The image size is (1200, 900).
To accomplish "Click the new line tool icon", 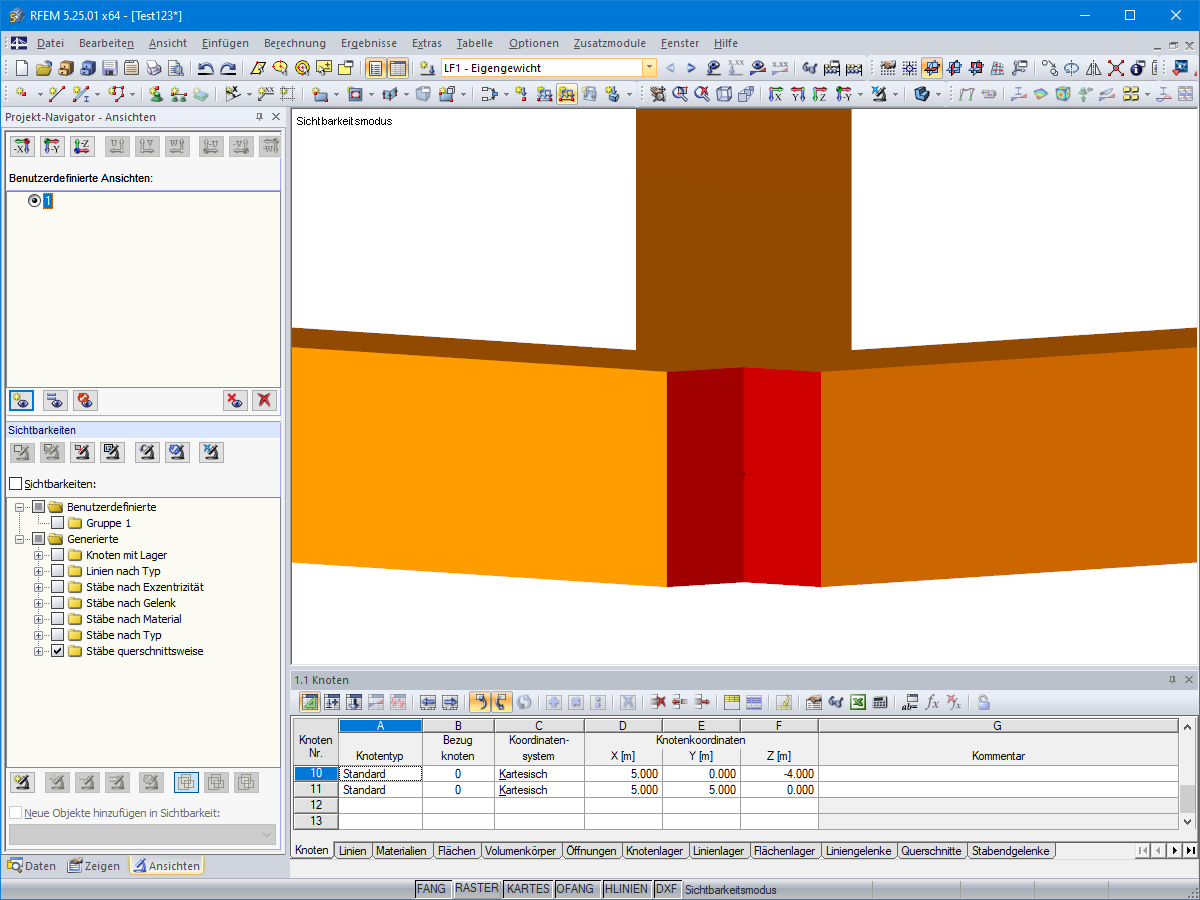I will [x=57, y=94].
